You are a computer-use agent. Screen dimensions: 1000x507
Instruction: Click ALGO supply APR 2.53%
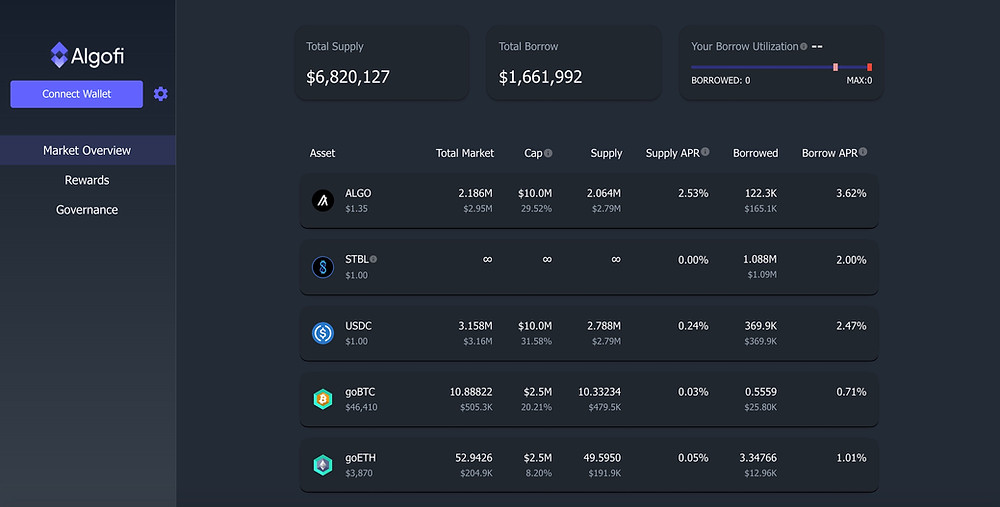coord(693,193)
